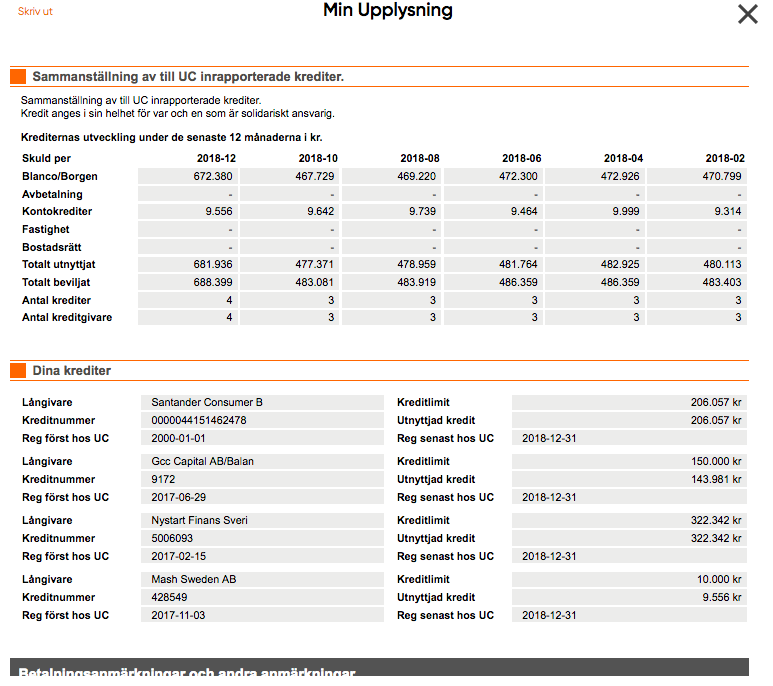The width and height of the screenshot is (773, 686).
Task: Click the Santander Consumer B lender field
Action: 262,402
